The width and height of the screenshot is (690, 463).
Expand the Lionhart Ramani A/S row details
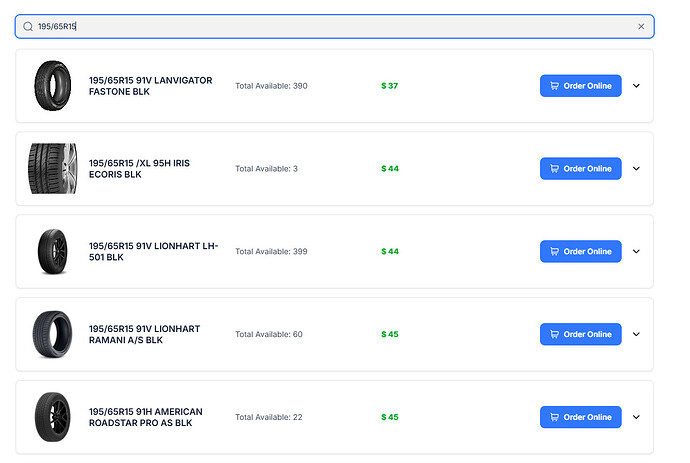636,334
